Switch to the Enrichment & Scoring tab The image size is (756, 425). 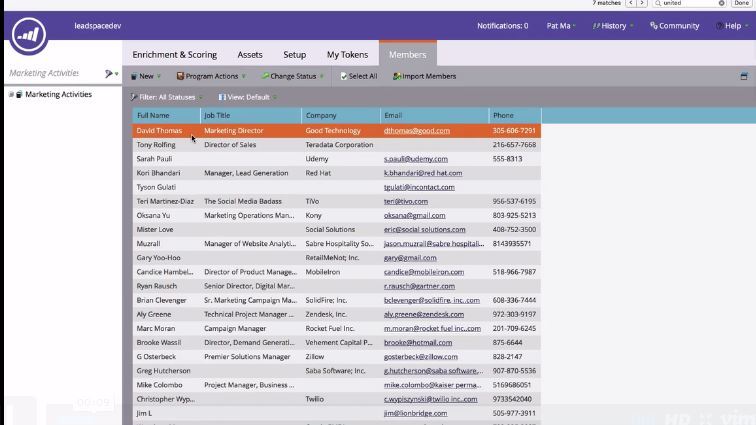tap(174, 54)
